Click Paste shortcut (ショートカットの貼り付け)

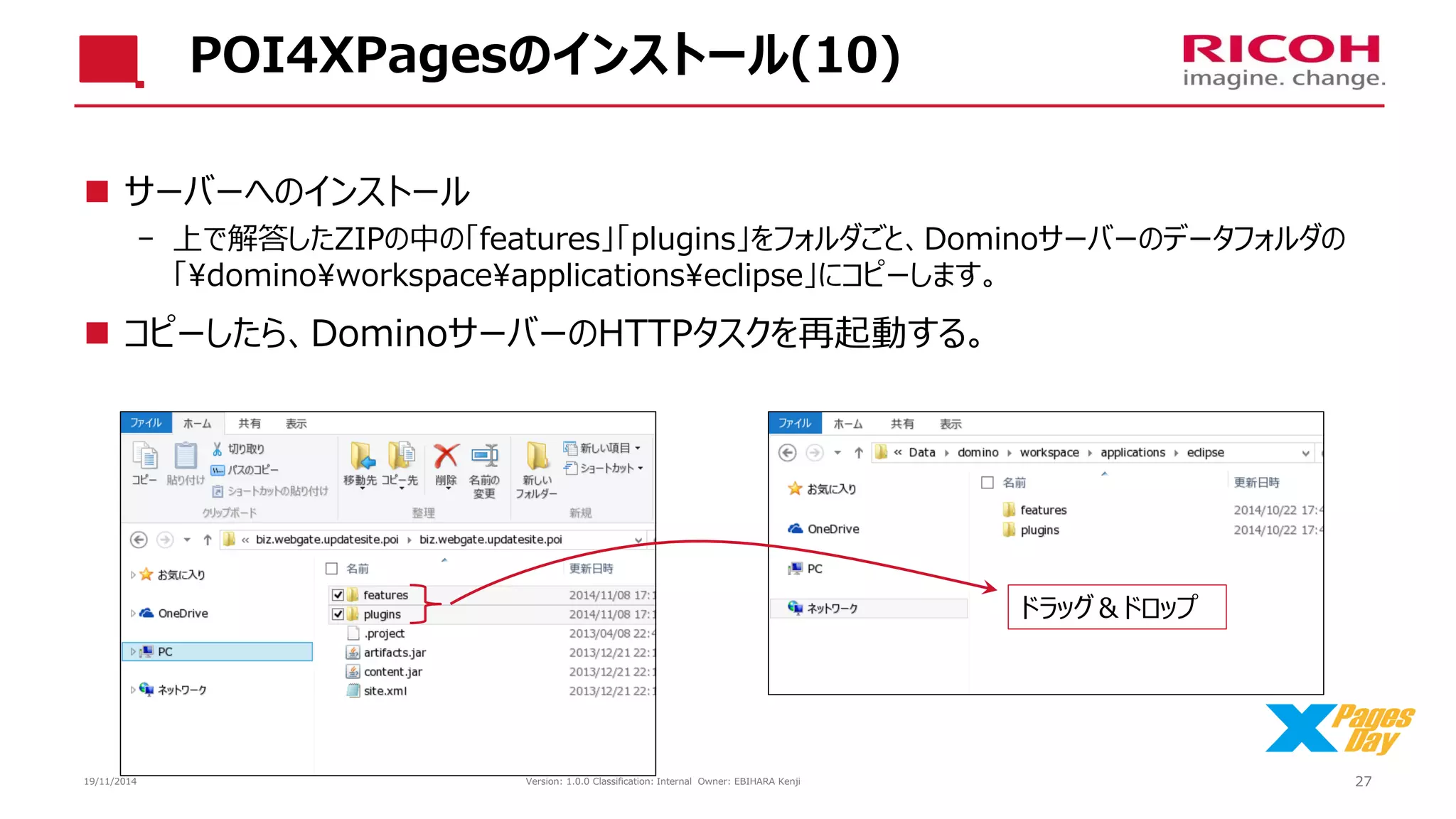pyautogui.click(x=270, y=491)
